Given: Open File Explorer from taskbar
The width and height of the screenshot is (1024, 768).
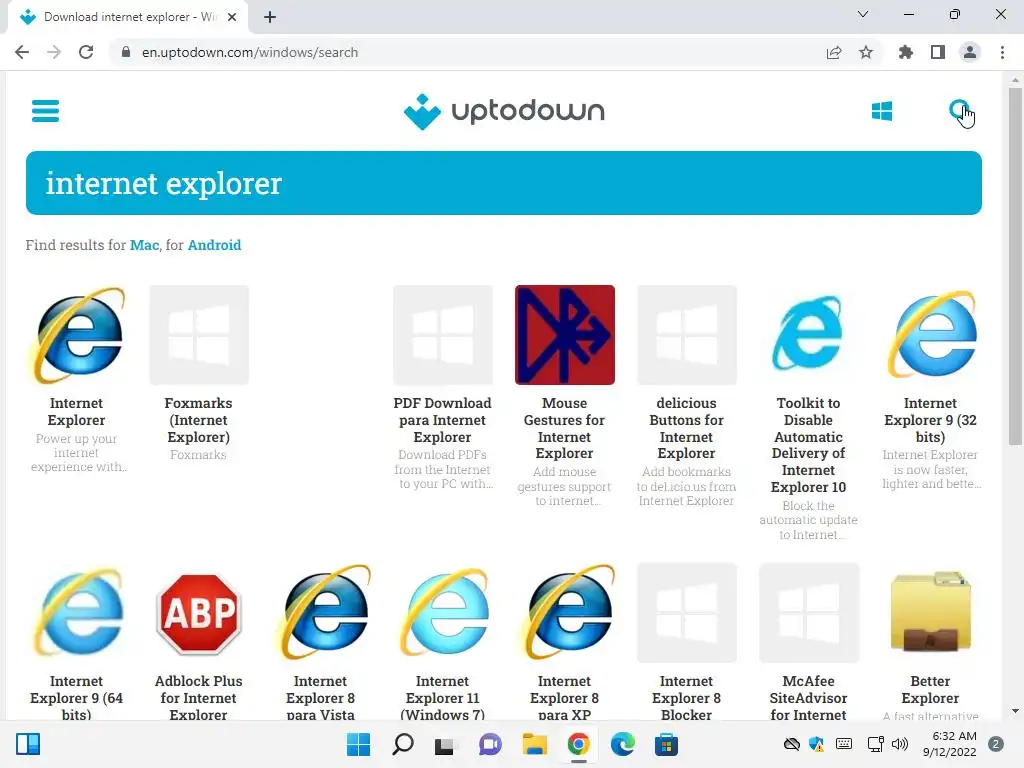Looking at the screenshot, I should (534, 744).
